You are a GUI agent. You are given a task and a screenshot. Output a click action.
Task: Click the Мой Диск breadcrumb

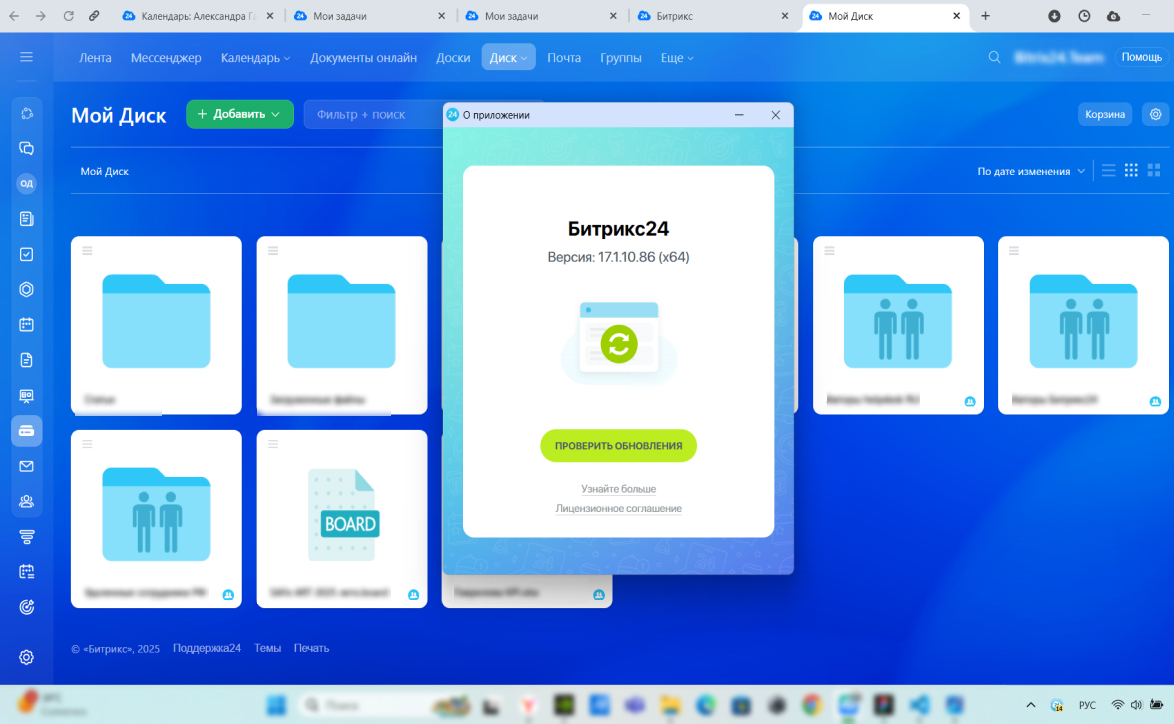[x=105, y=171]
